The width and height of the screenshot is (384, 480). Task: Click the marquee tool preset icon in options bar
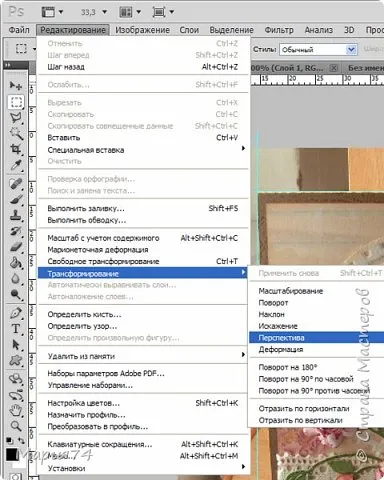[21, 49]
